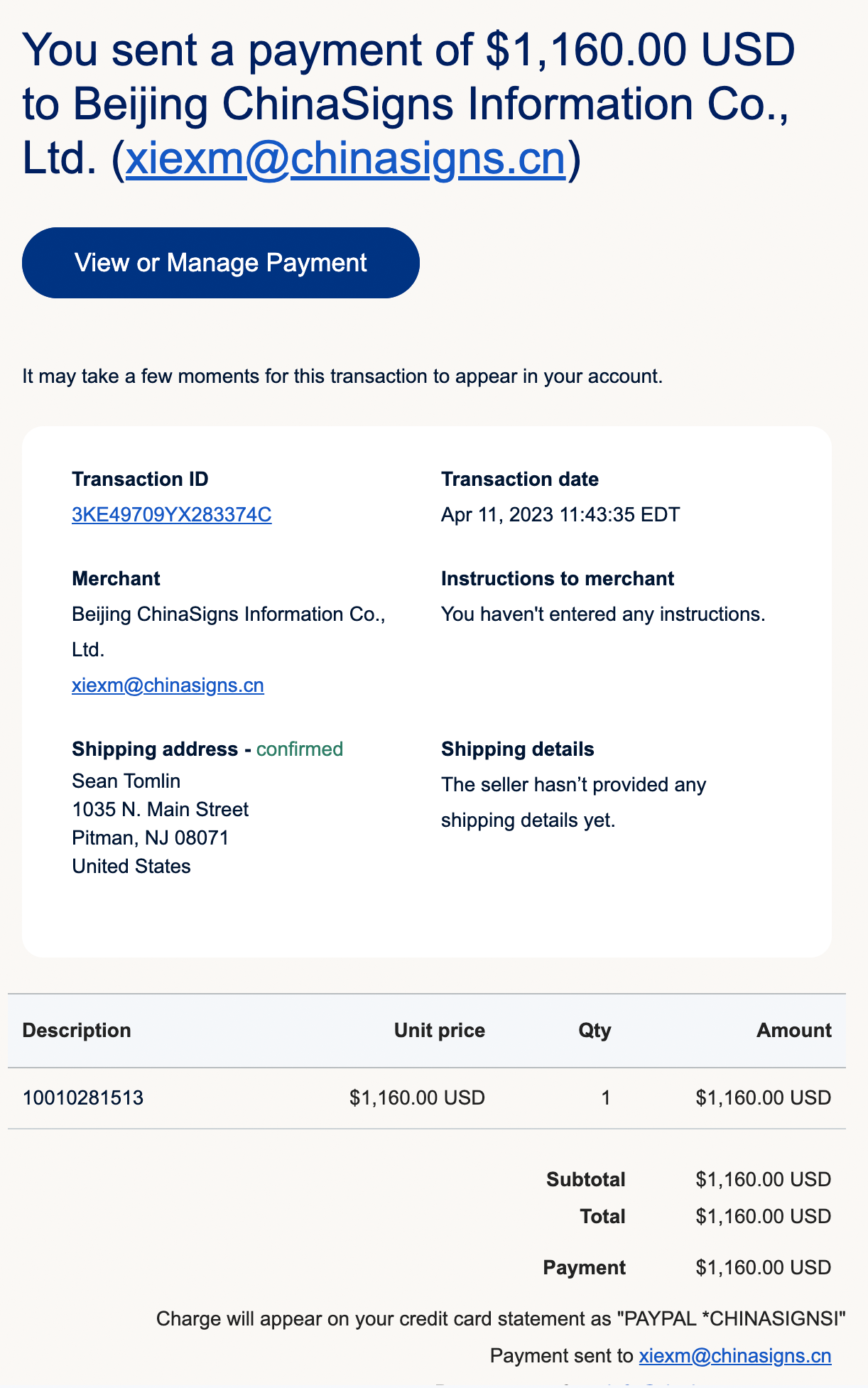Click the email link after "Payment sent to"

735,1355
